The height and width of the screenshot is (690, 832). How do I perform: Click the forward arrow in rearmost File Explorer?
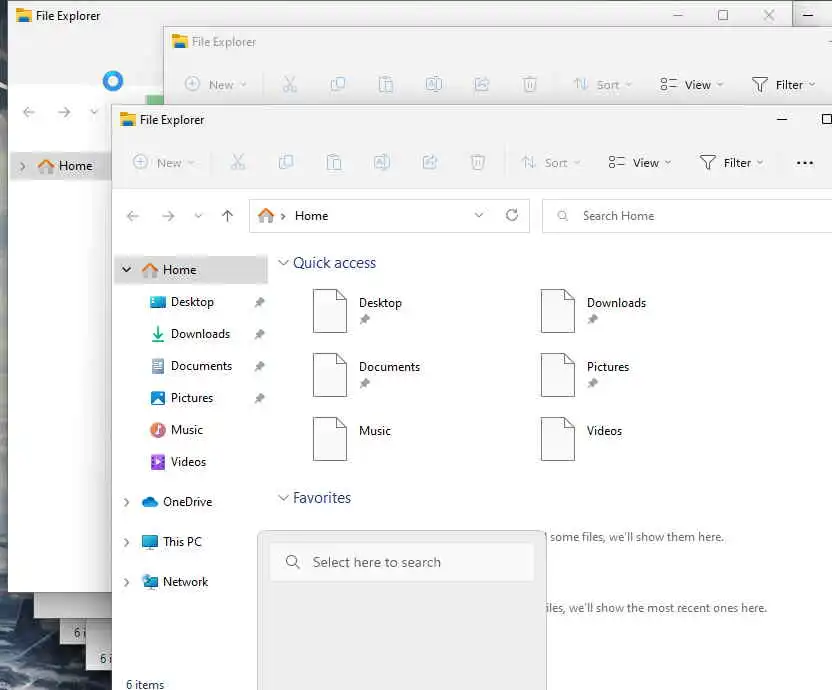64,112
